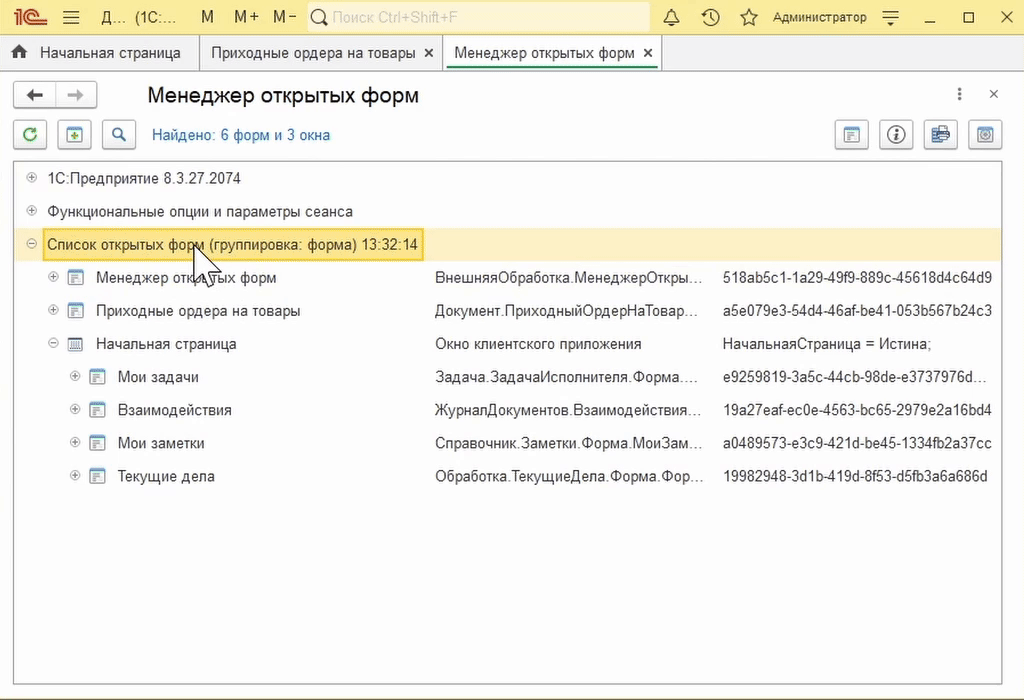The height and width of the screenshot is (700, 1024).
Task: Select 'Взаимодействия' tree row
Action: point(508,410)
